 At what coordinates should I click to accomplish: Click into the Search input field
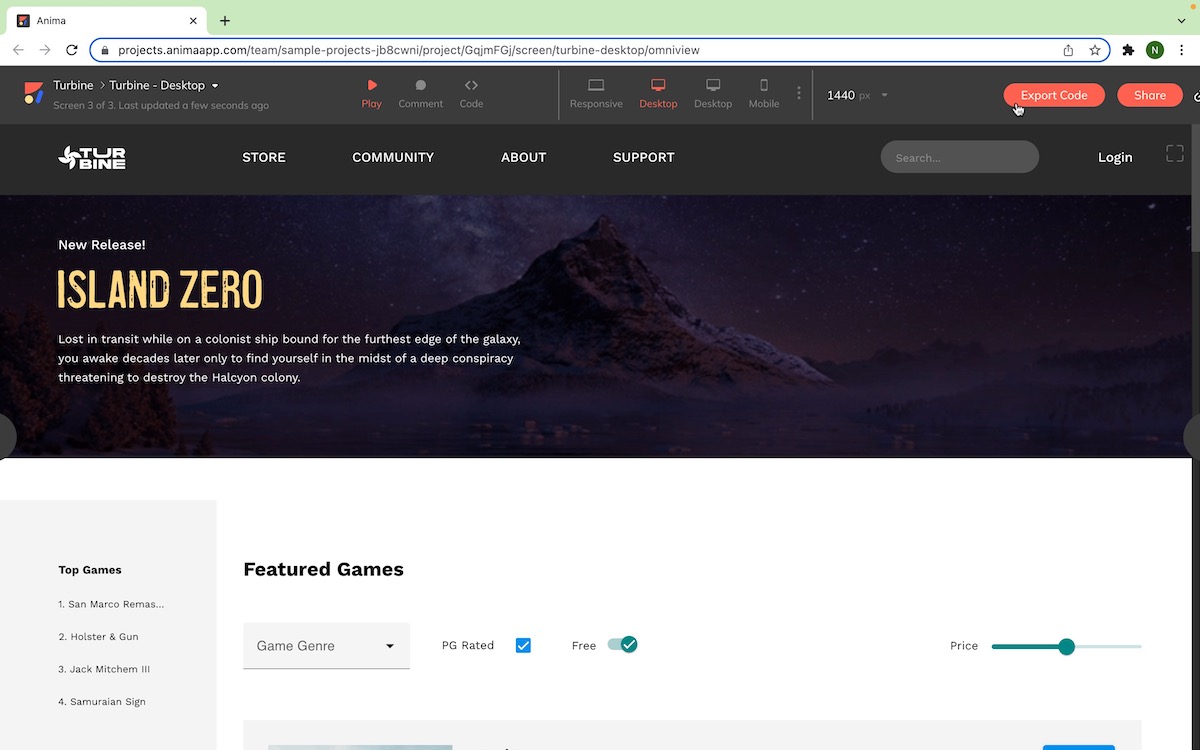tap(959, 157)
